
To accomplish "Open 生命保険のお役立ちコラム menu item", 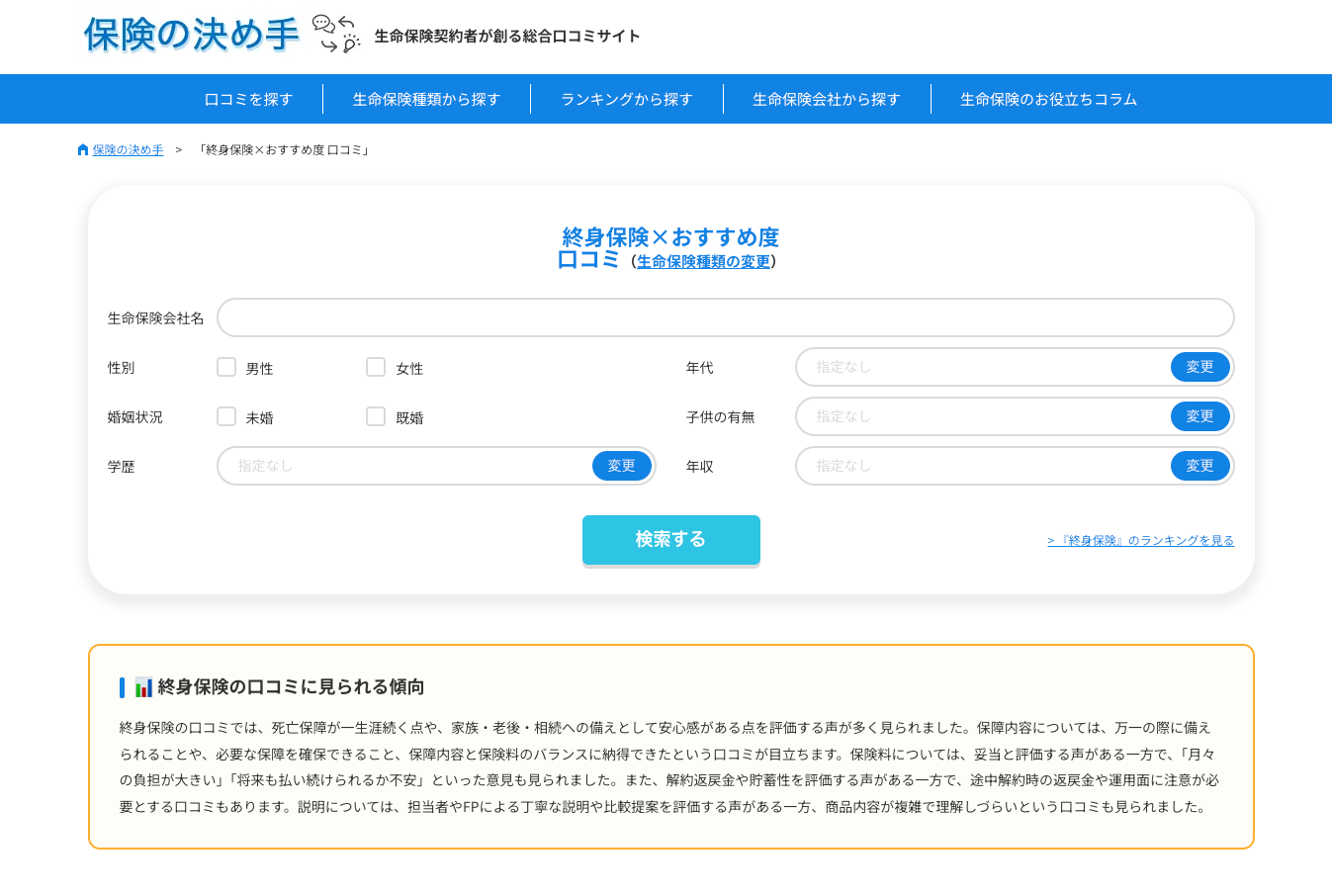I will click(x=1049, y=99).
